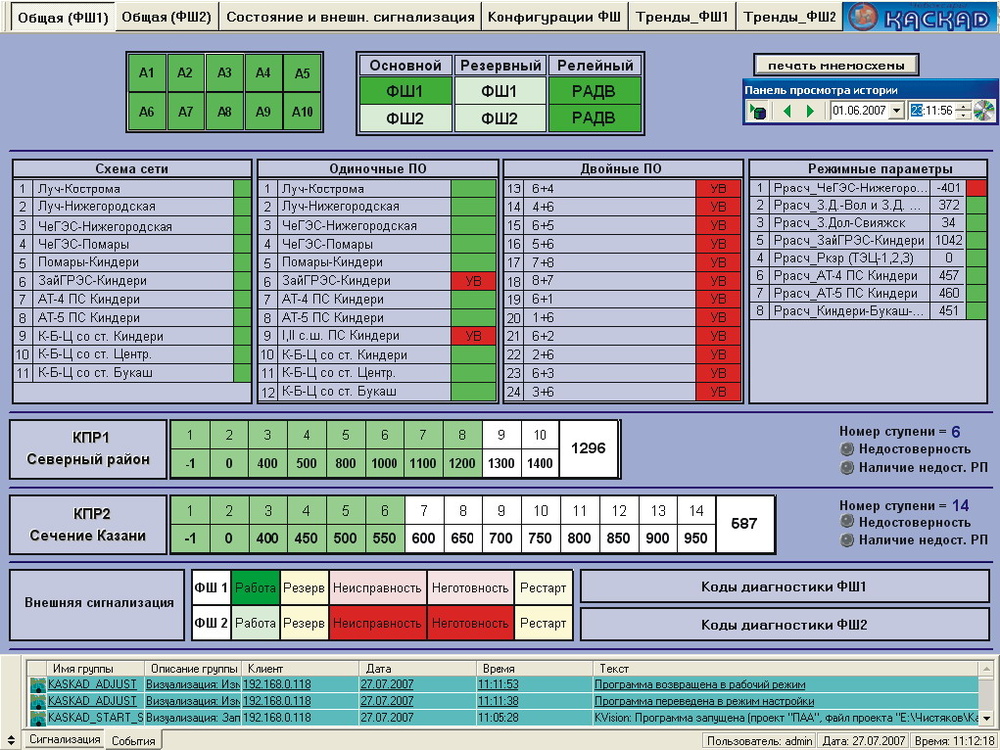Open the history date dropdown

(895, 111)
